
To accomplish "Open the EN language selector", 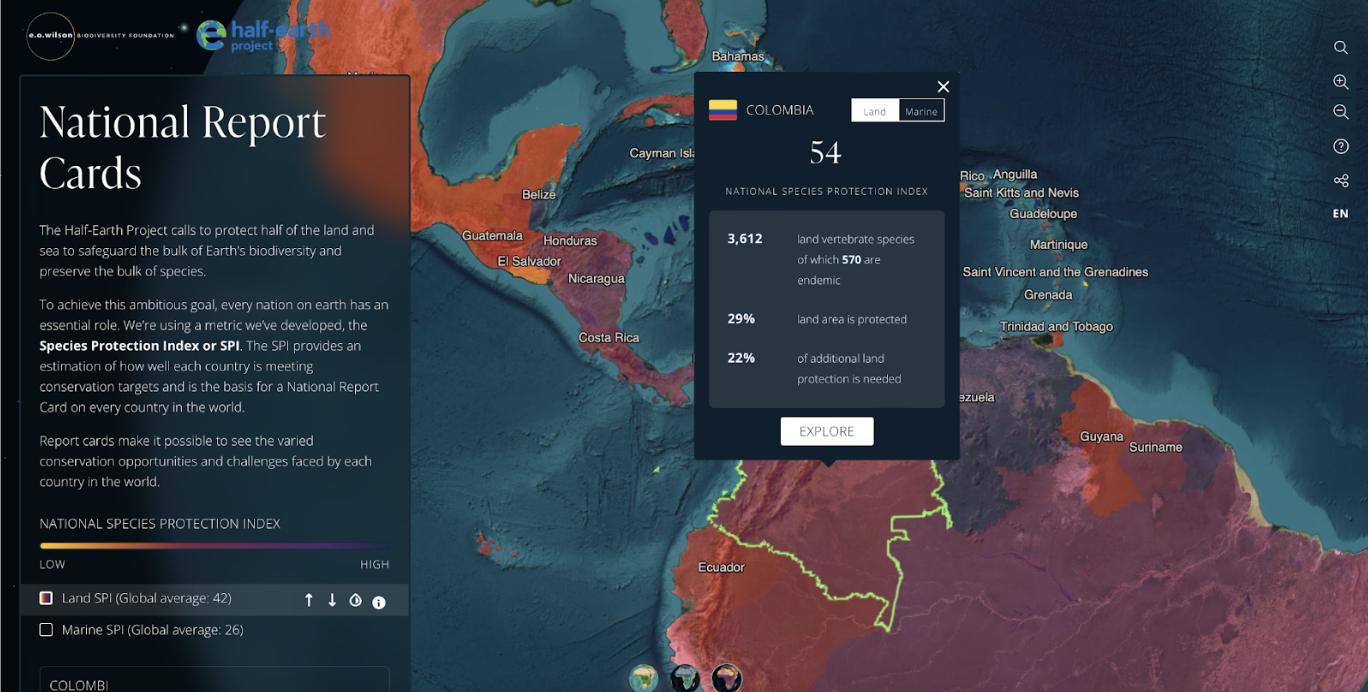I will 1340,213.
